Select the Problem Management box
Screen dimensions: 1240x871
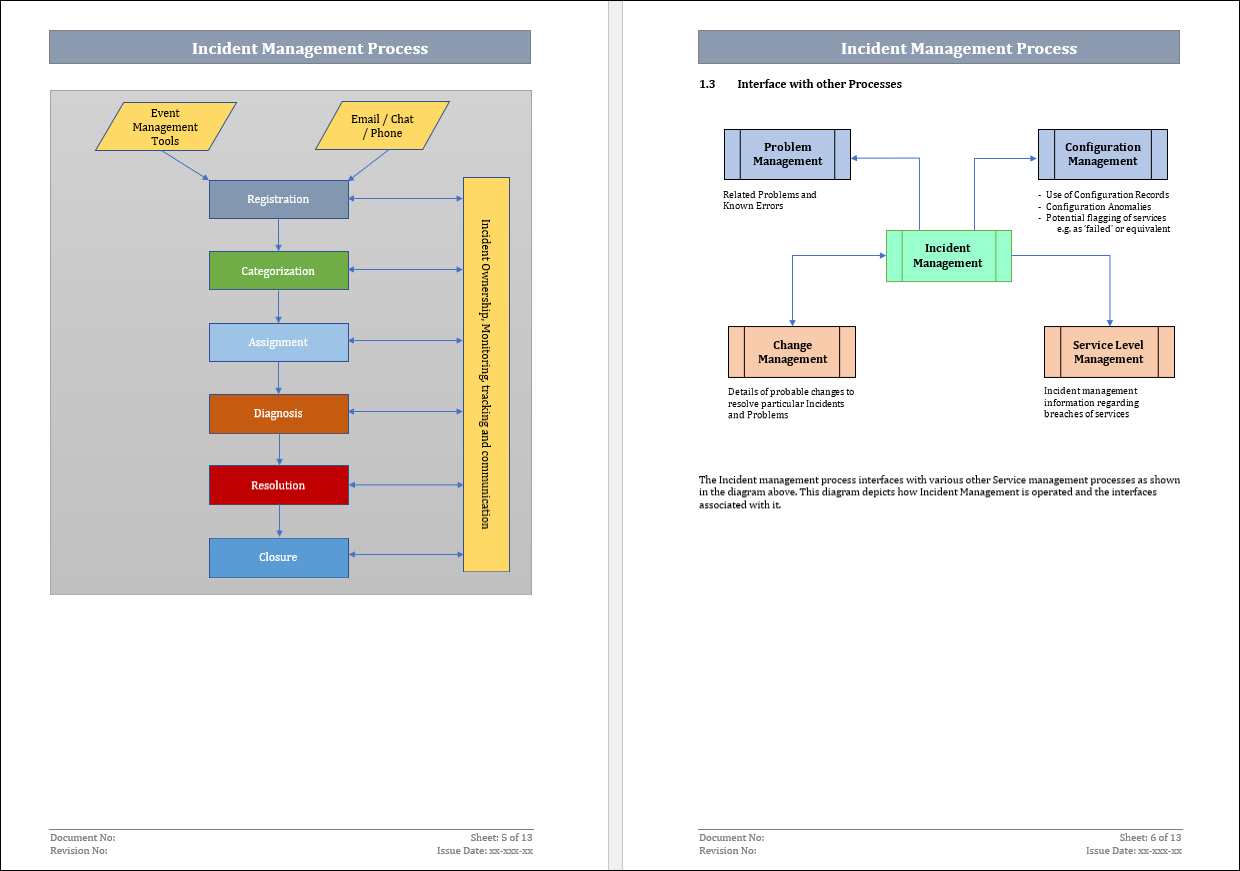tap(787, 154)
